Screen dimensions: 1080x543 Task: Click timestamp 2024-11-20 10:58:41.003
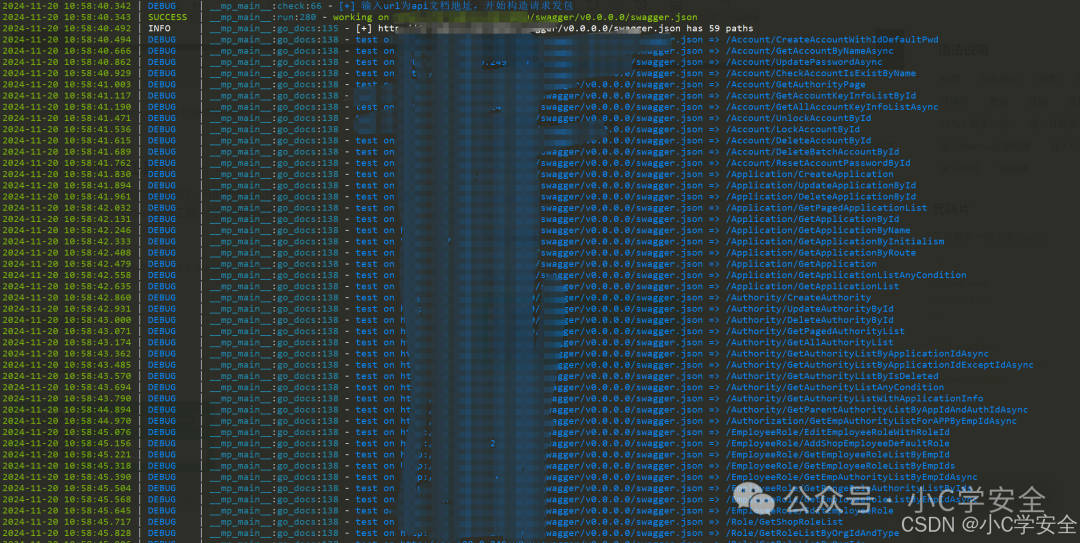click(x=67, y=84)
